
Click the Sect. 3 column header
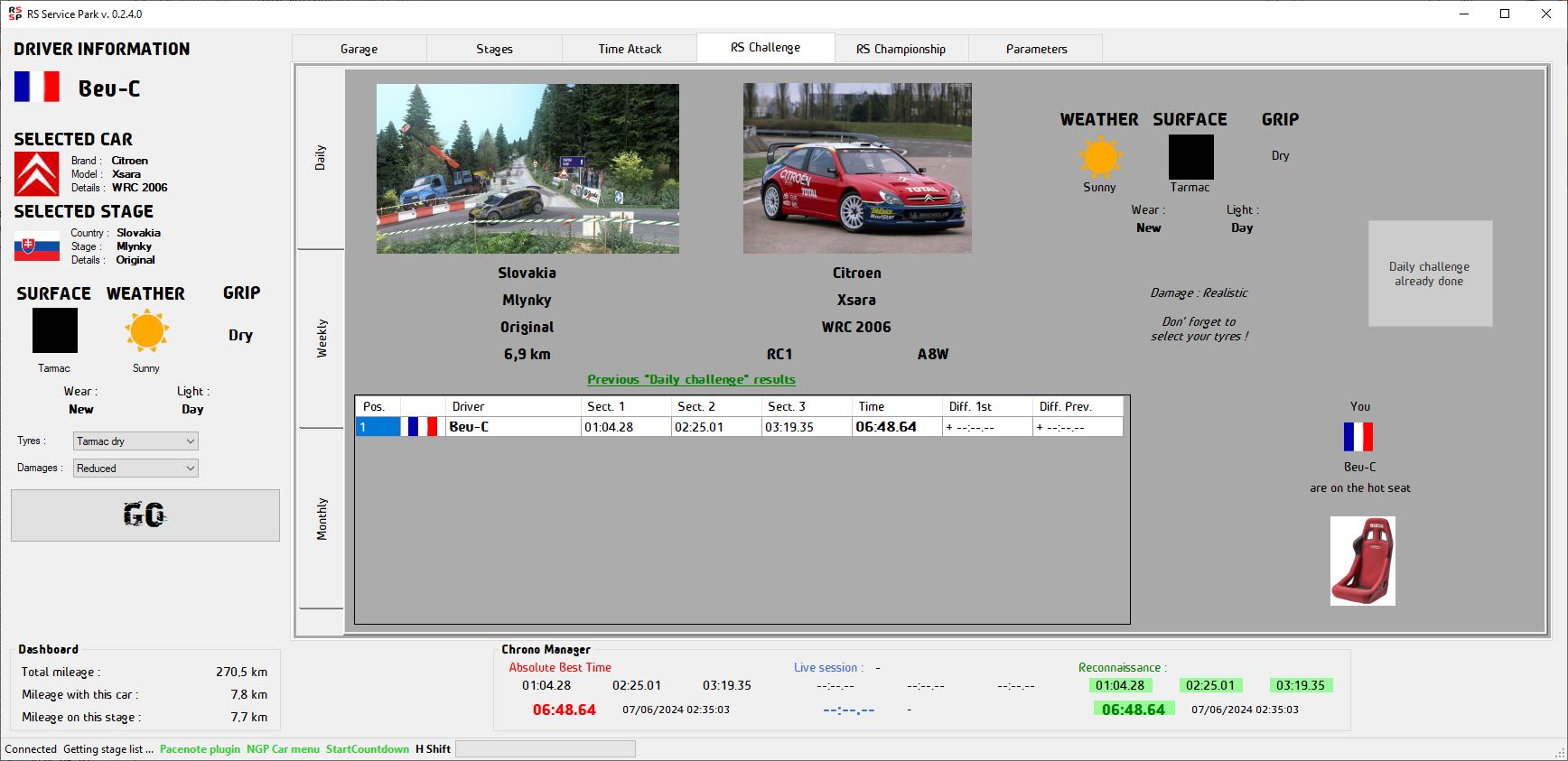tap(807, 406)
